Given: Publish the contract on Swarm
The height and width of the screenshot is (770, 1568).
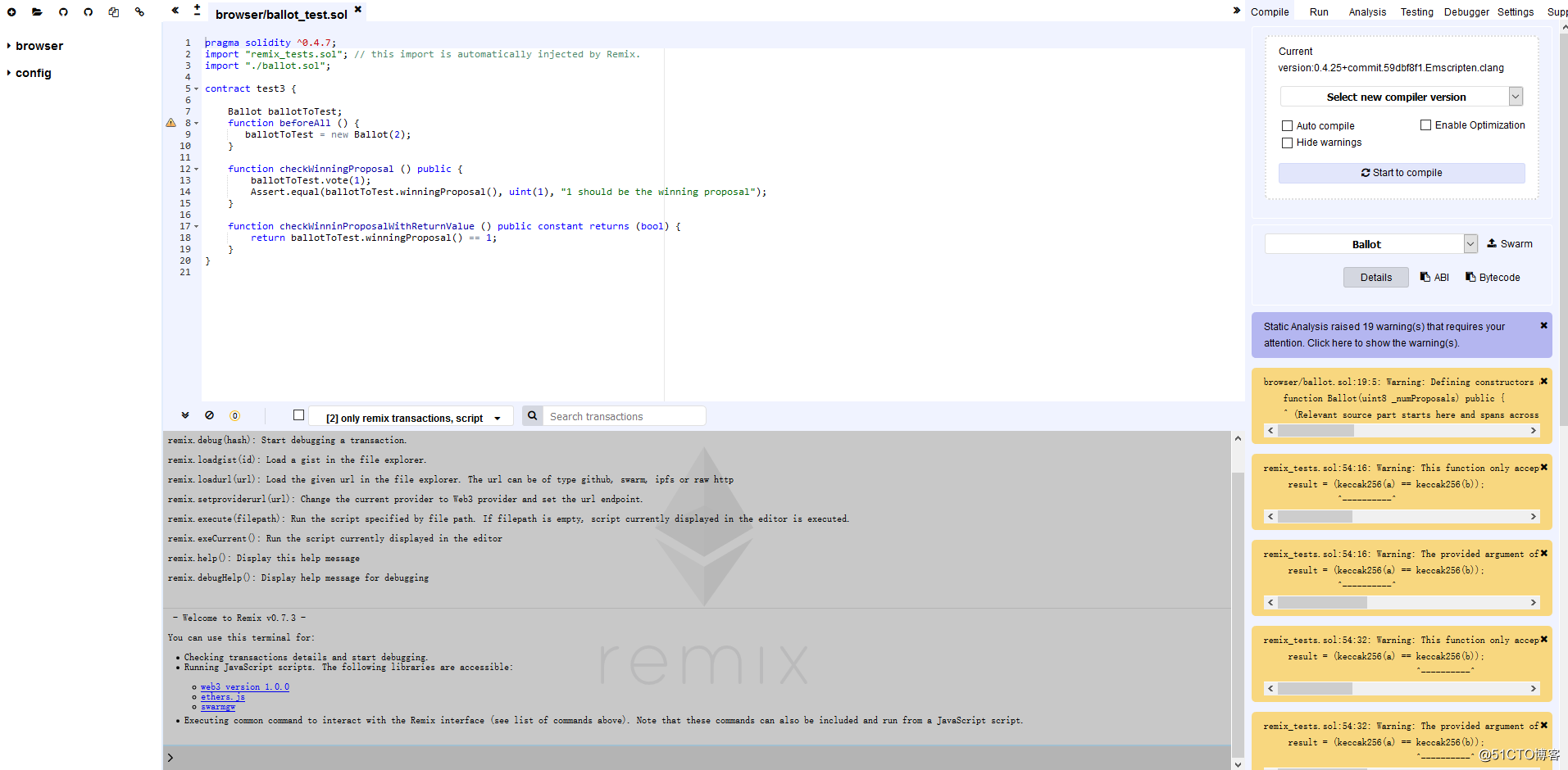Looking at the screenshot, I should (1510, 244).
